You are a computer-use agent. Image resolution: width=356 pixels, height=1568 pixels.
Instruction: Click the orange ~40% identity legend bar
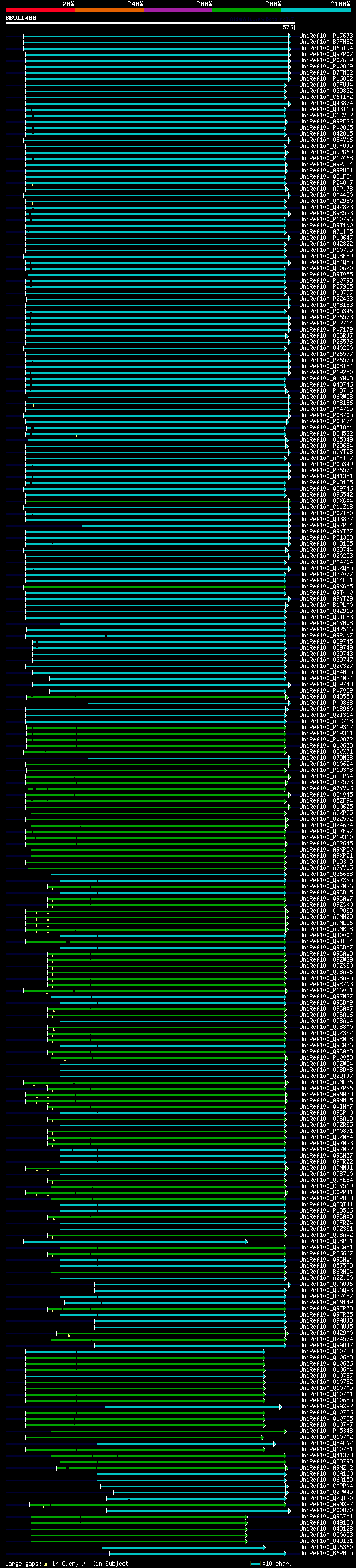[110, 11]
